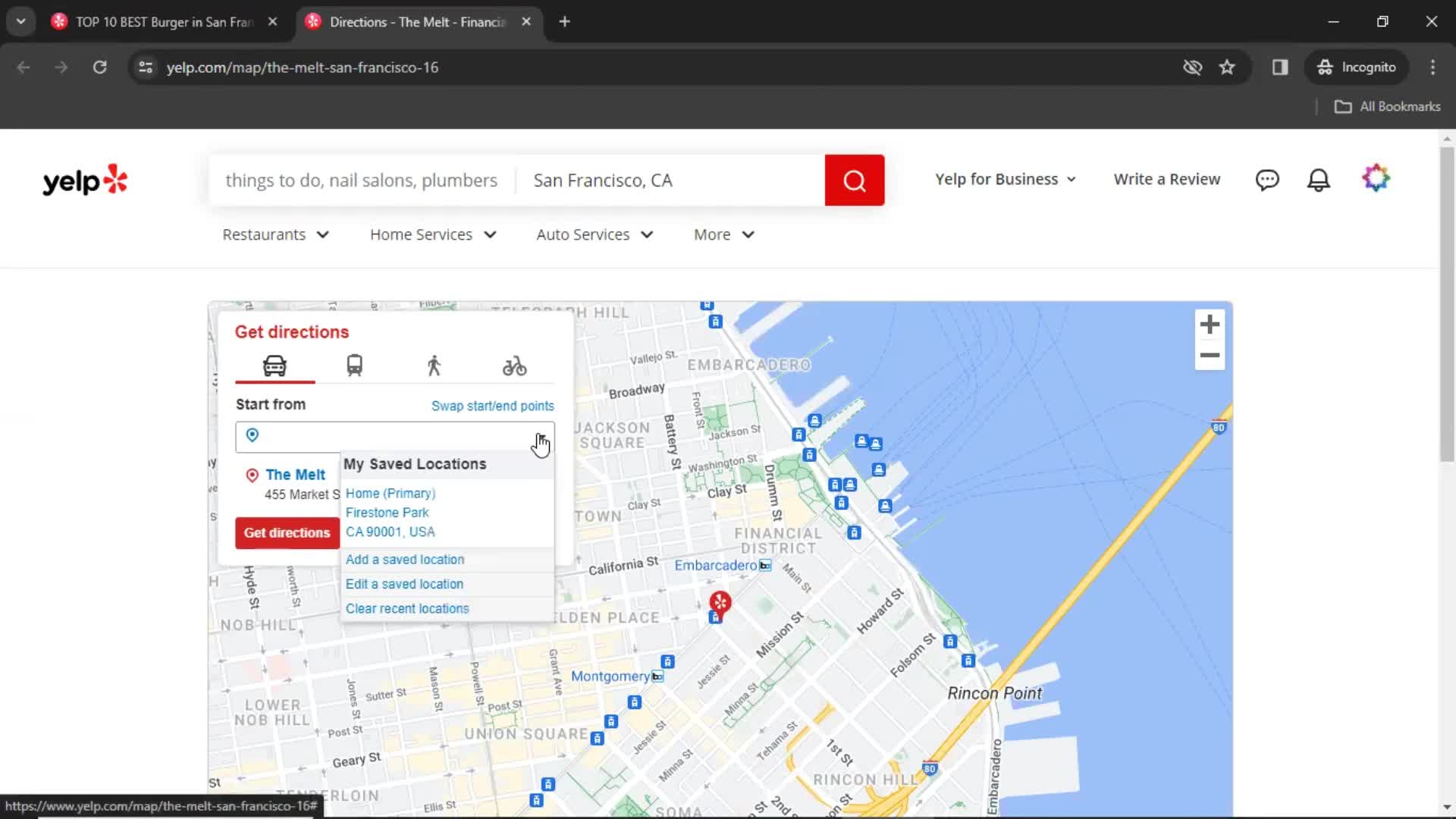Viewport: 1456px width, 819px height.
Task: Focus the Start from address input
Action: [394, 437]
